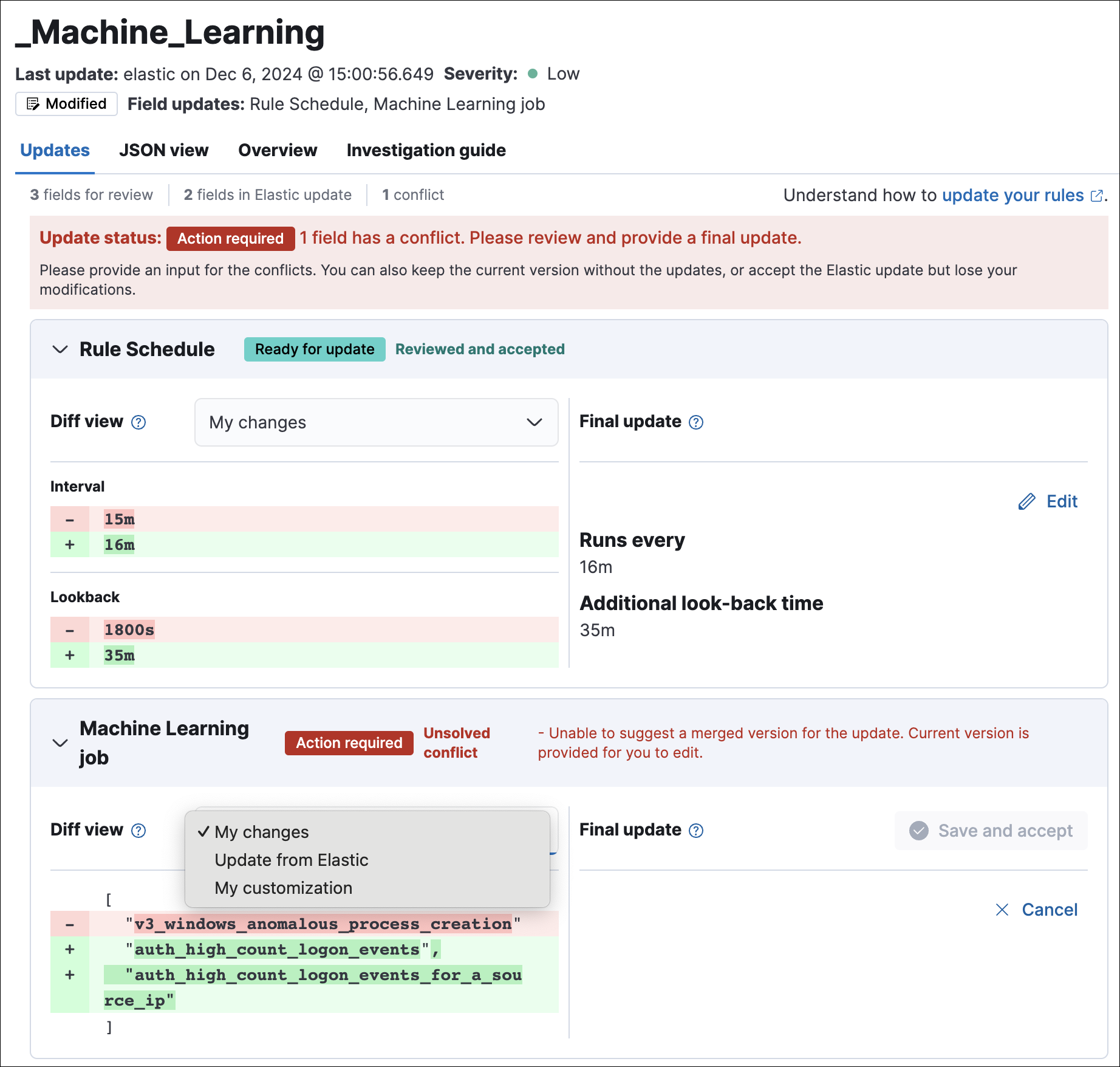Click the green Low severity dot

point(533,74)
